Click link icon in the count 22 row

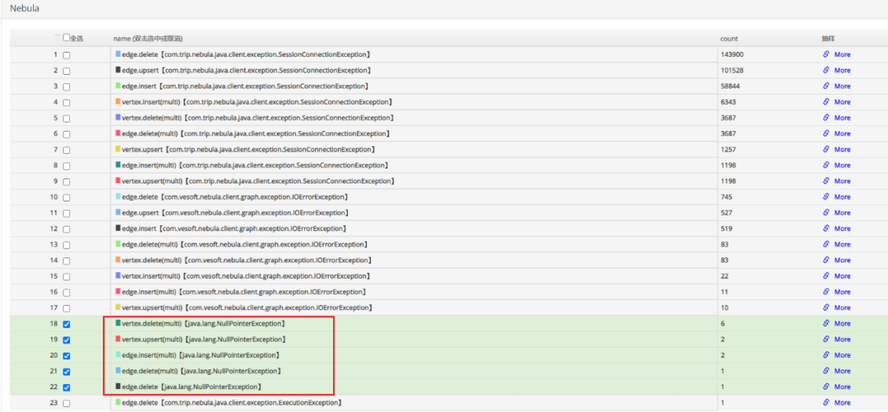point(826,276)
